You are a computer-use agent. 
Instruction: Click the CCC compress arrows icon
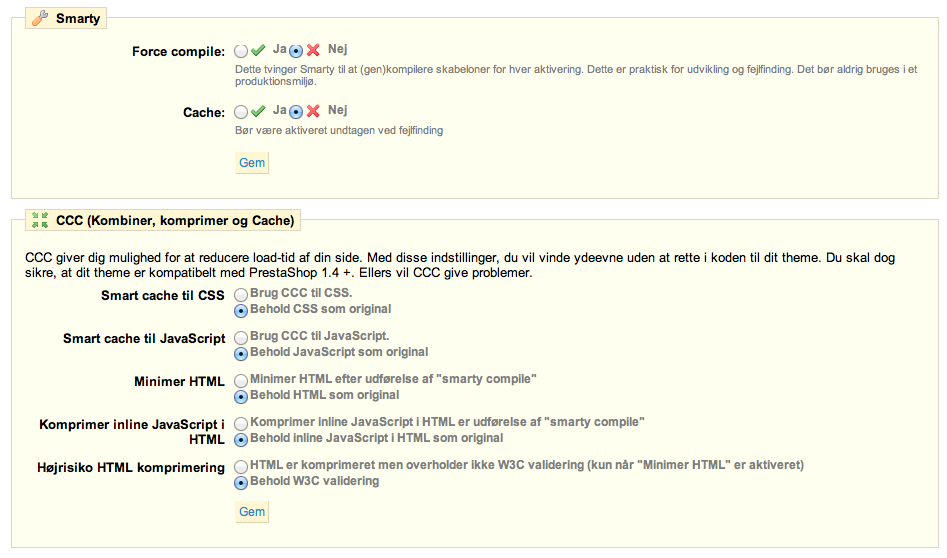(40, 220)
